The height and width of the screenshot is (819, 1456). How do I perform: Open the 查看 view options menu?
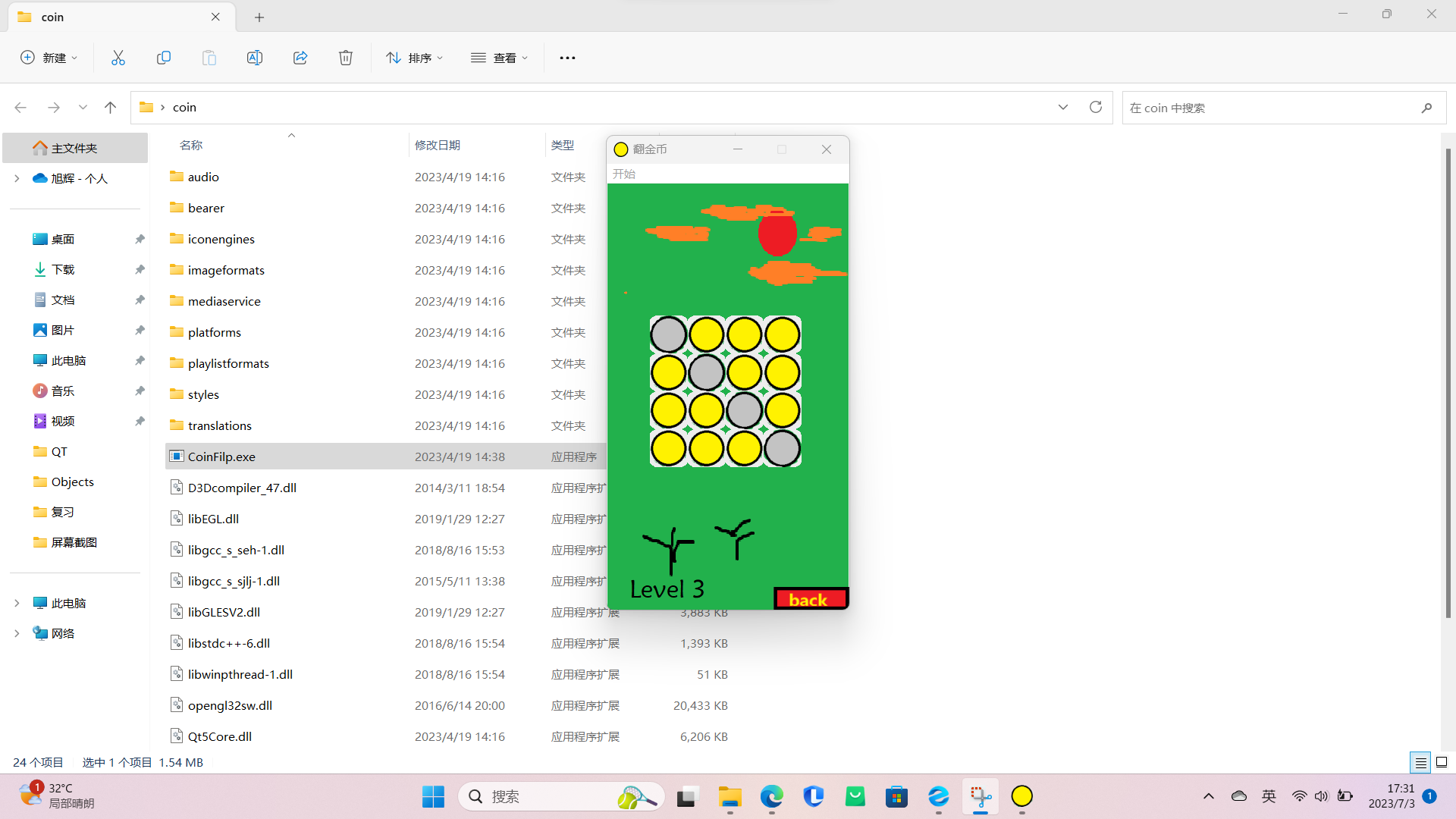tap(500, 57)
